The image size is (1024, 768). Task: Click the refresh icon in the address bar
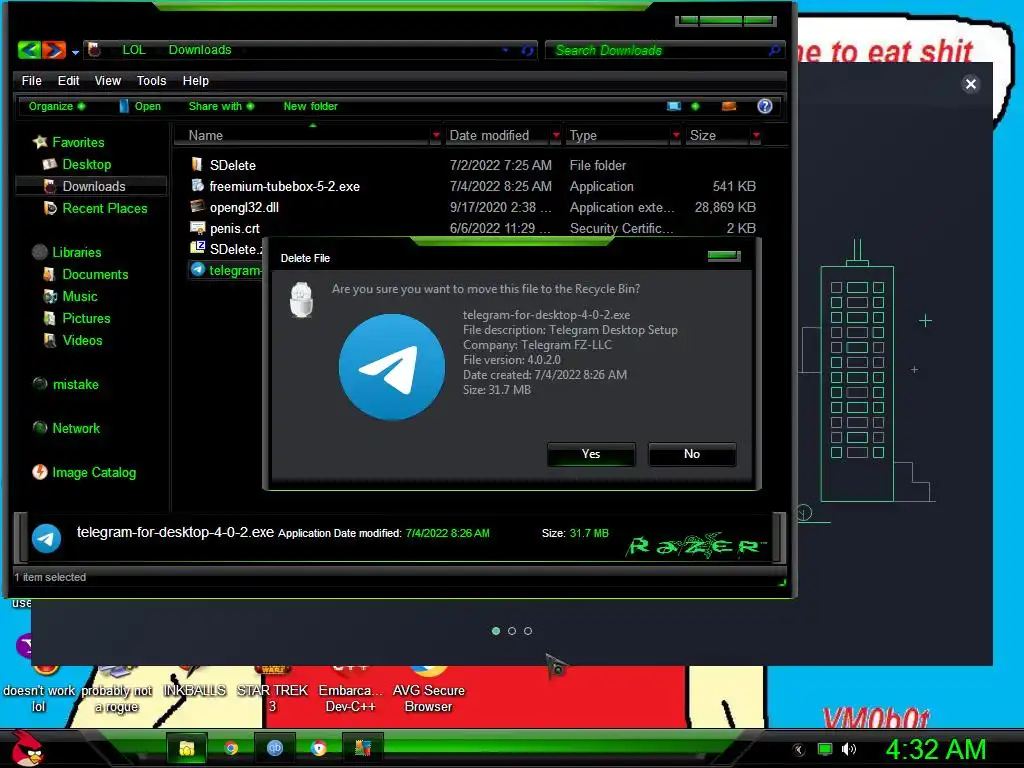[x=526, y=50]
